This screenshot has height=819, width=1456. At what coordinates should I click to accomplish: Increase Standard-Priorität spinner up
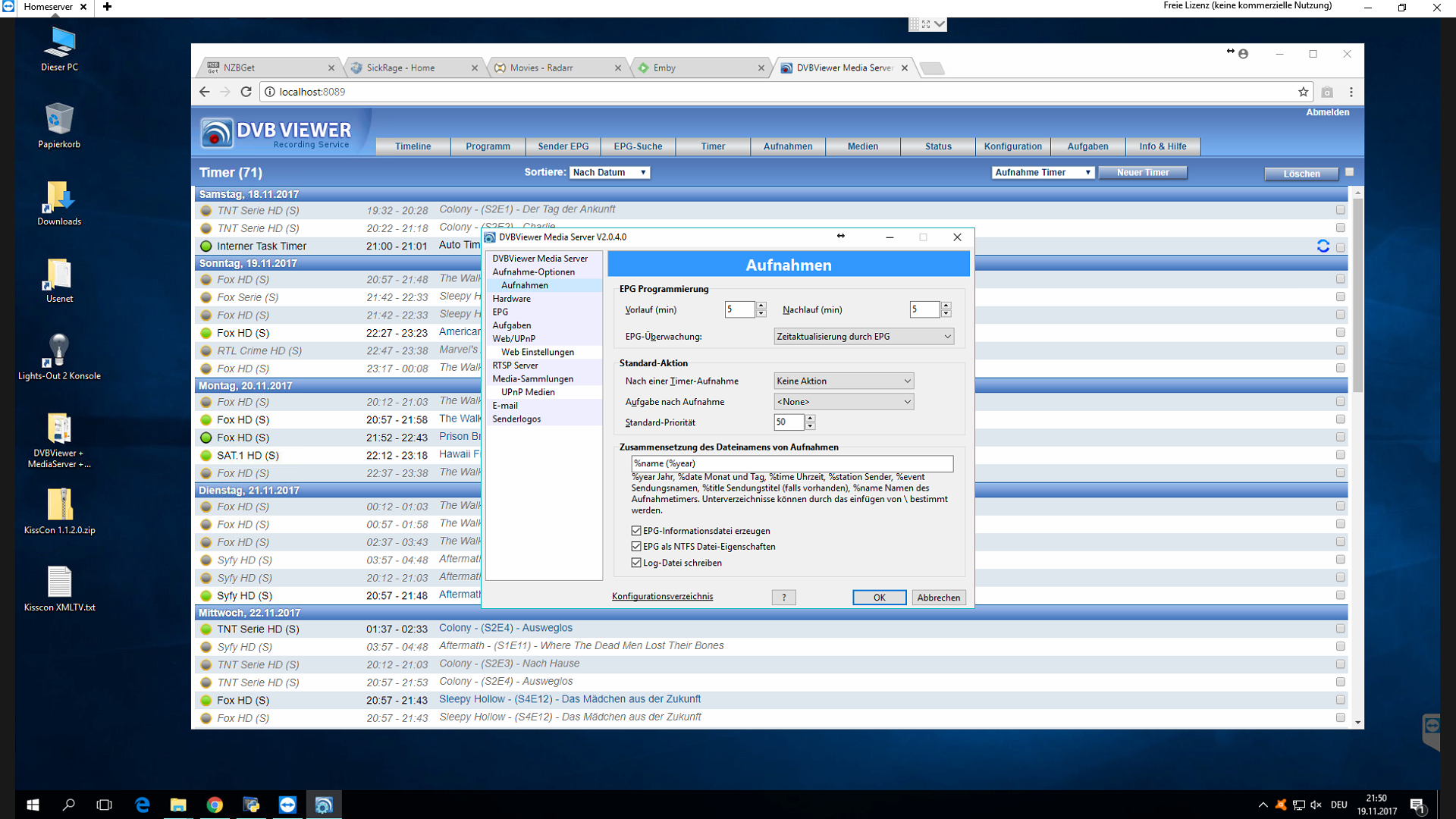[x=810, y=418]
